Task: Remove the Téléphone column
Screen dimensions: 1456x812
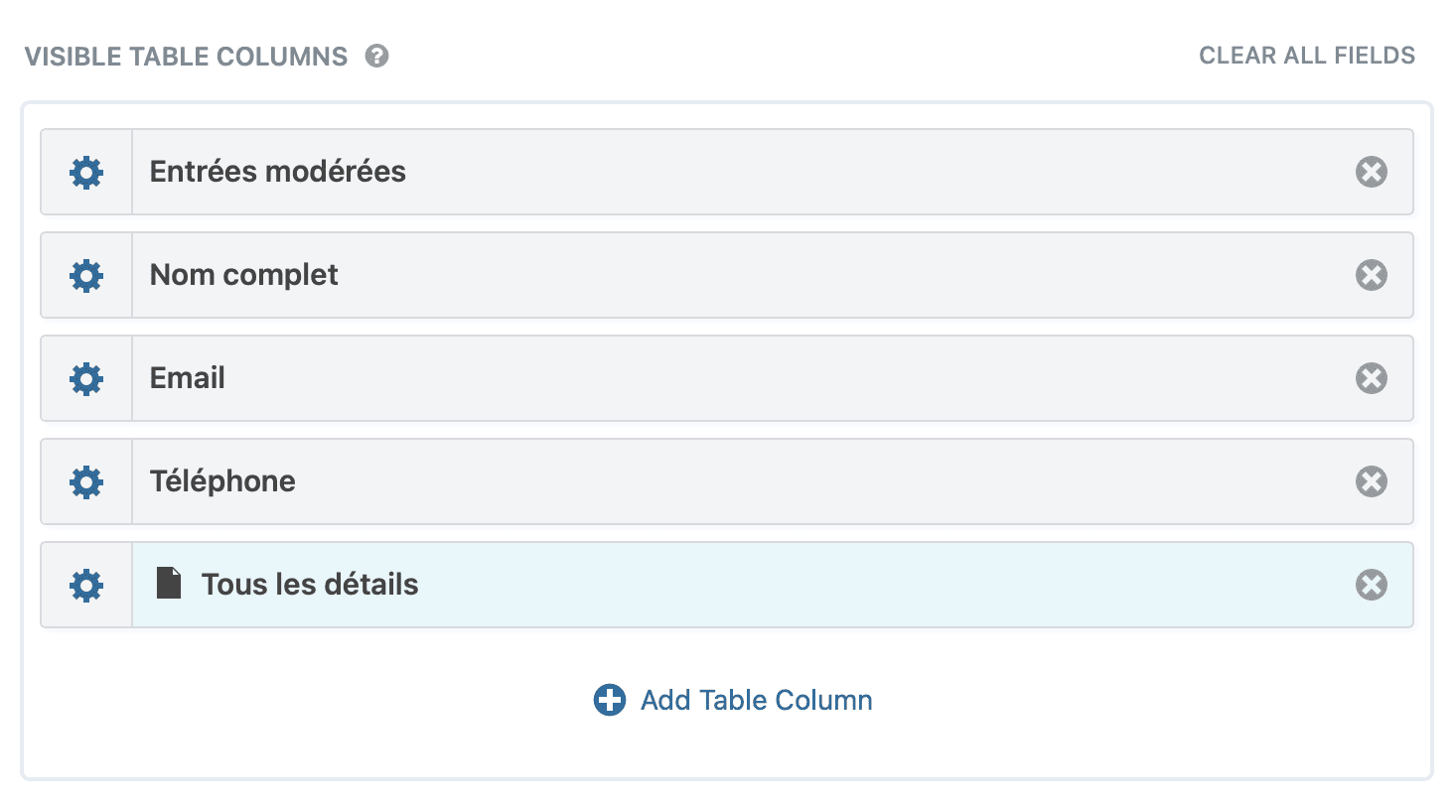Action: coord(1371,481)
